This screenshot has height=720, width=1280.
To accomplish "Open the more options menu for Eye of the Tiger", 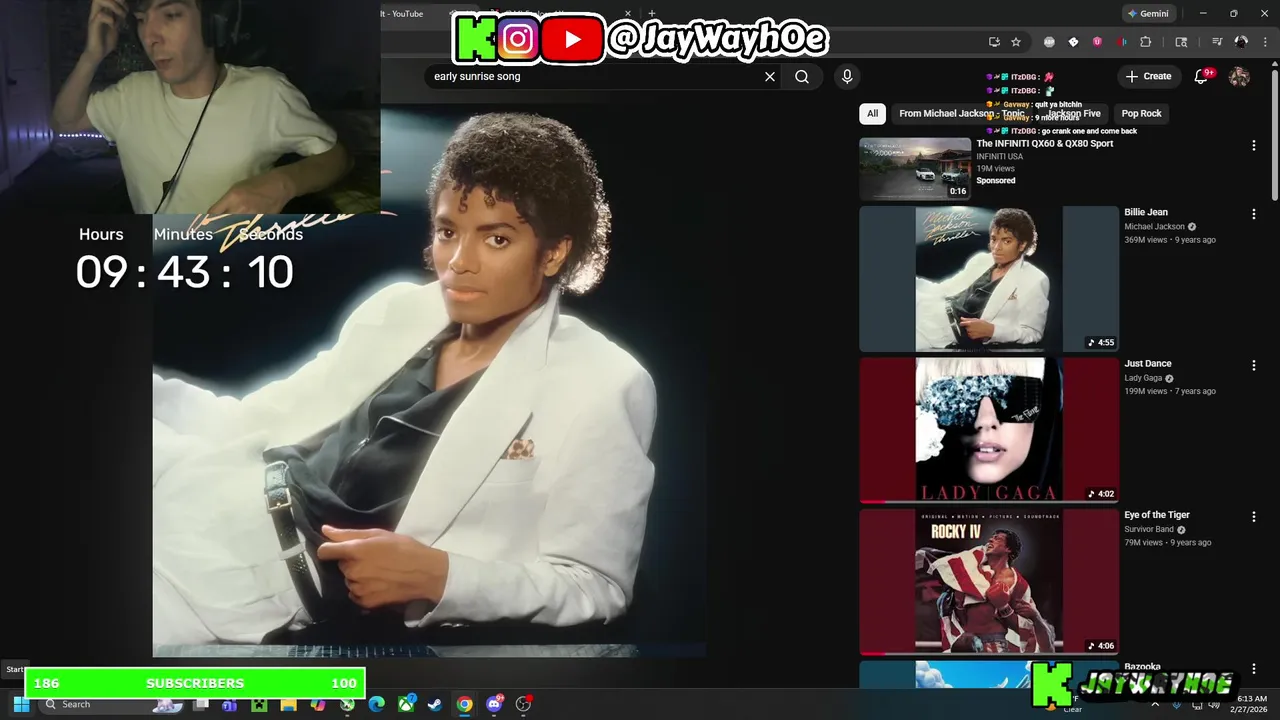I will [x=1253, y=517].
